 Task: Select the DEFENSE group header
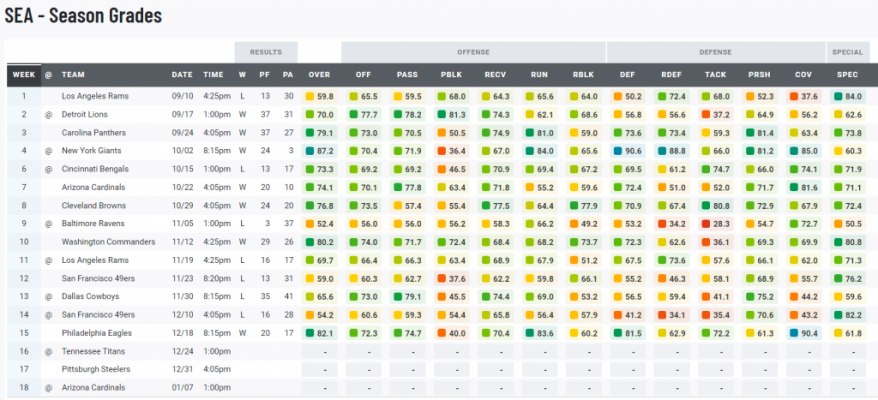[716, 52]
